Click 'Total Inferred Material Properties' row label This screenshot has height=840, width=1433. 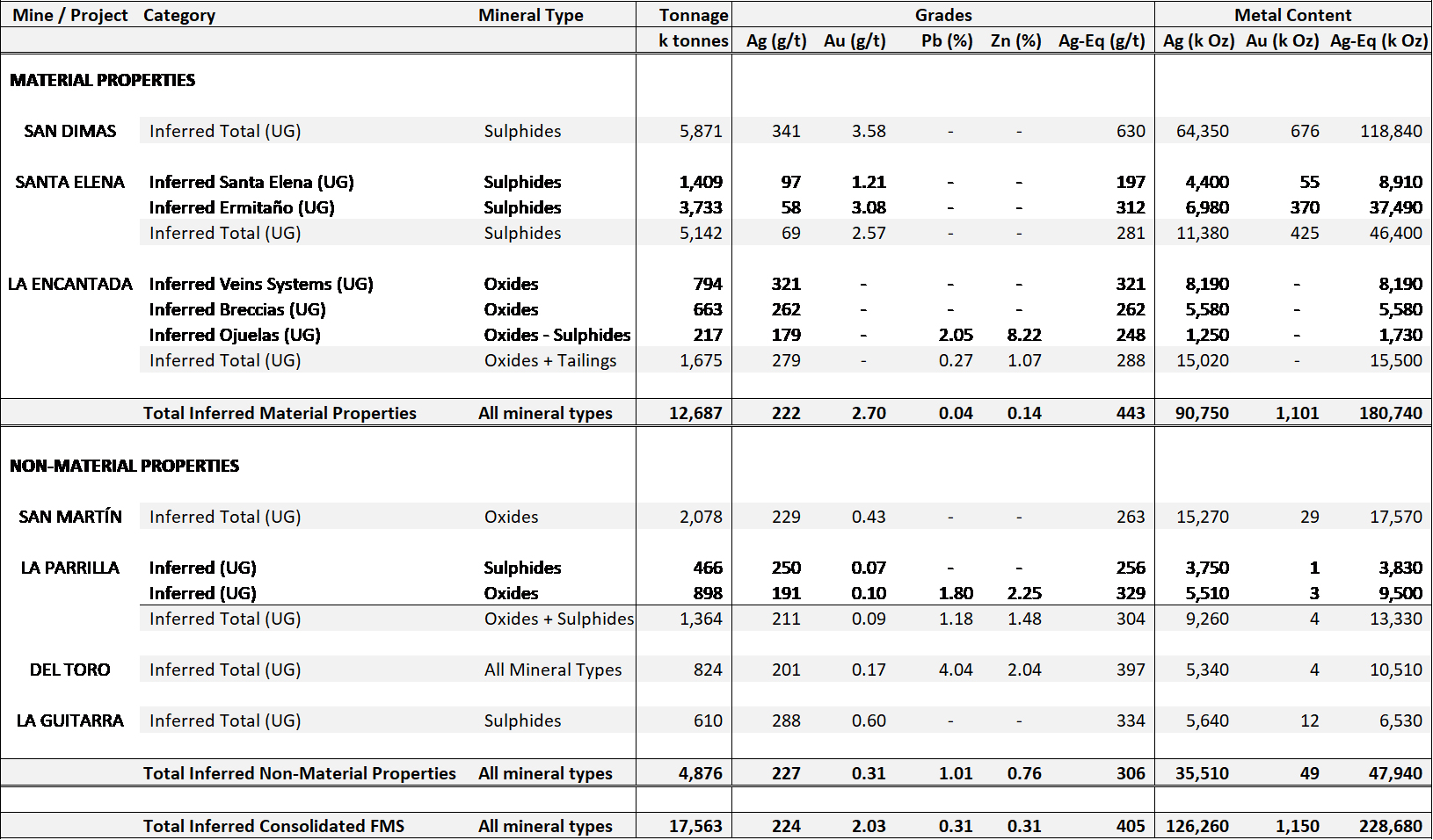point(280,413)
